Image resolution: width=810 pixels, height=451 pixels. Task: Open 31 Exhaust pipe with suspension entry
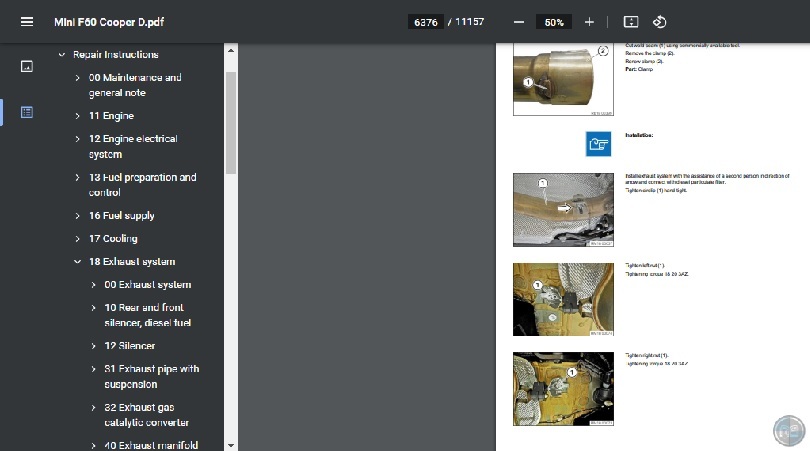tap(151, 377)
